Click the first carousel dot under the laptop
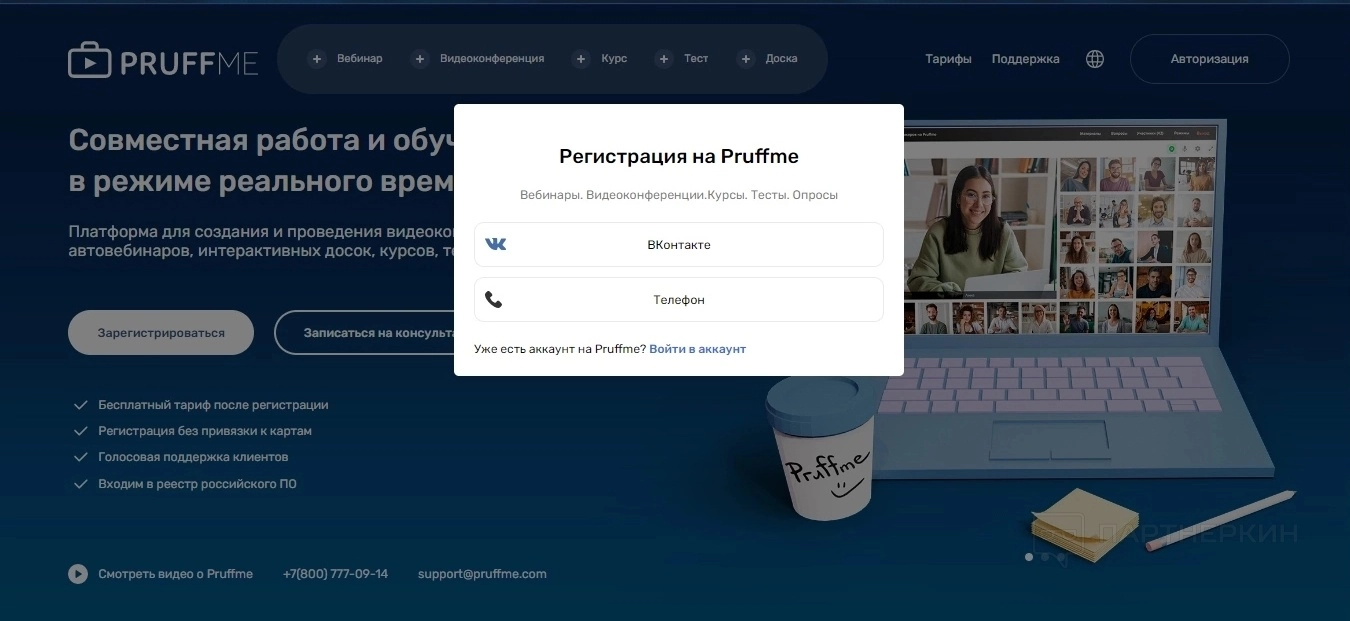 pos(1029,557)
